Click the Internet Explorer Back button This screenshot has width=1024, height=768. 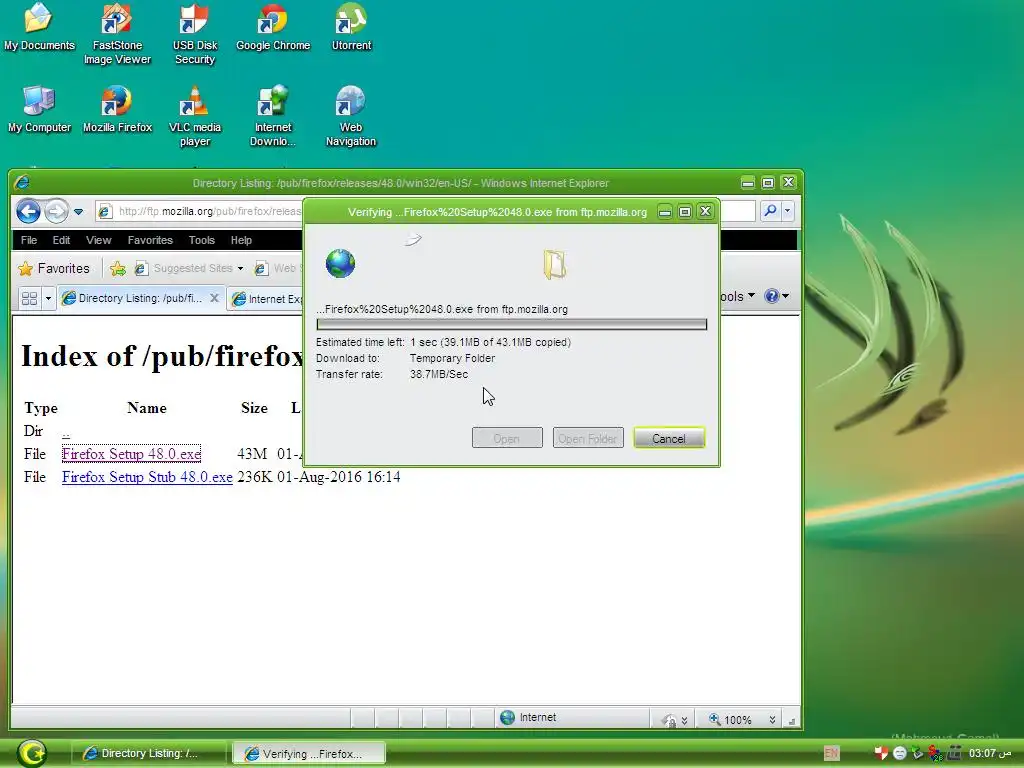28,211
